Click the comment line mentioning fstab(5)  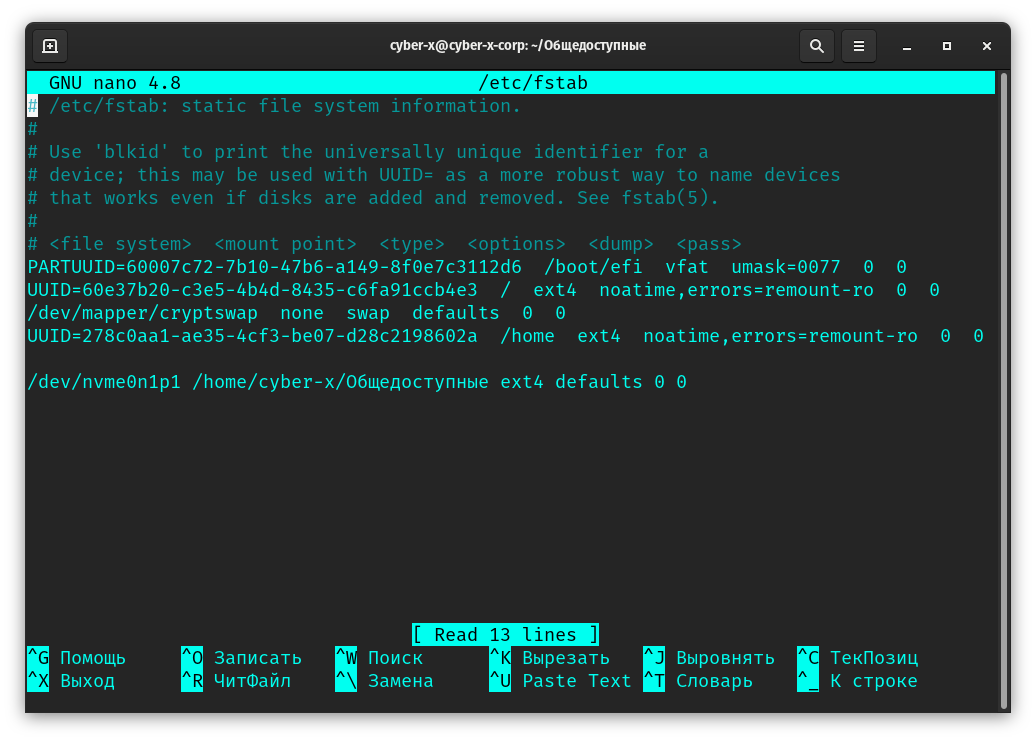coord(373,198)
